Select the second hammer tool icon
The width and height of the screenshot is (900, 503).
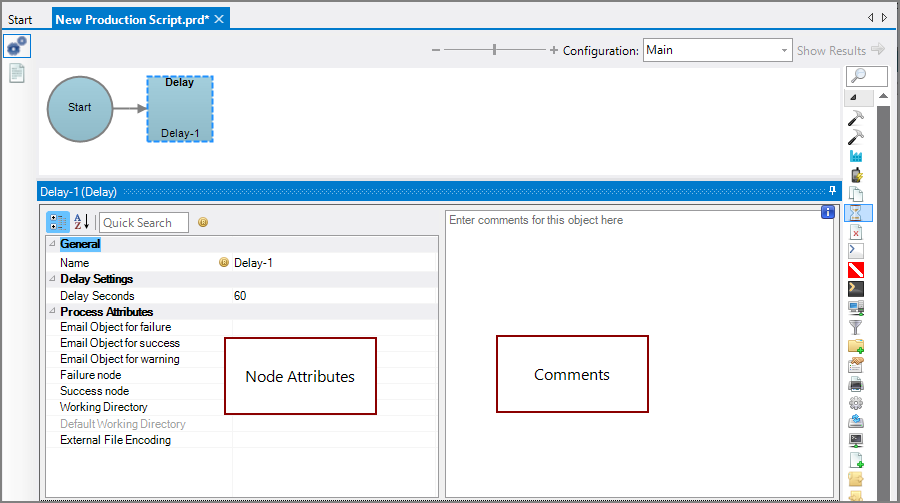856,137
